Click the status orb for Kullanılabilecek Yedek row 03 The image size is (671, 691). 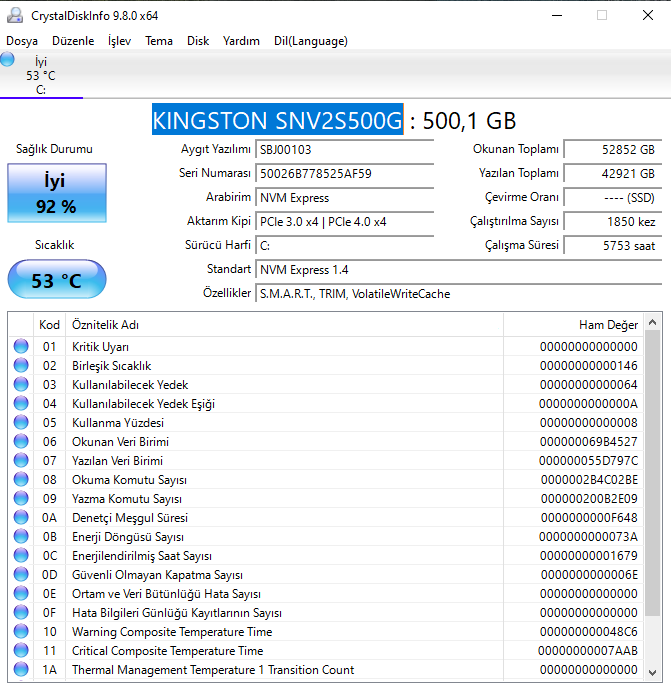[21, 384]
